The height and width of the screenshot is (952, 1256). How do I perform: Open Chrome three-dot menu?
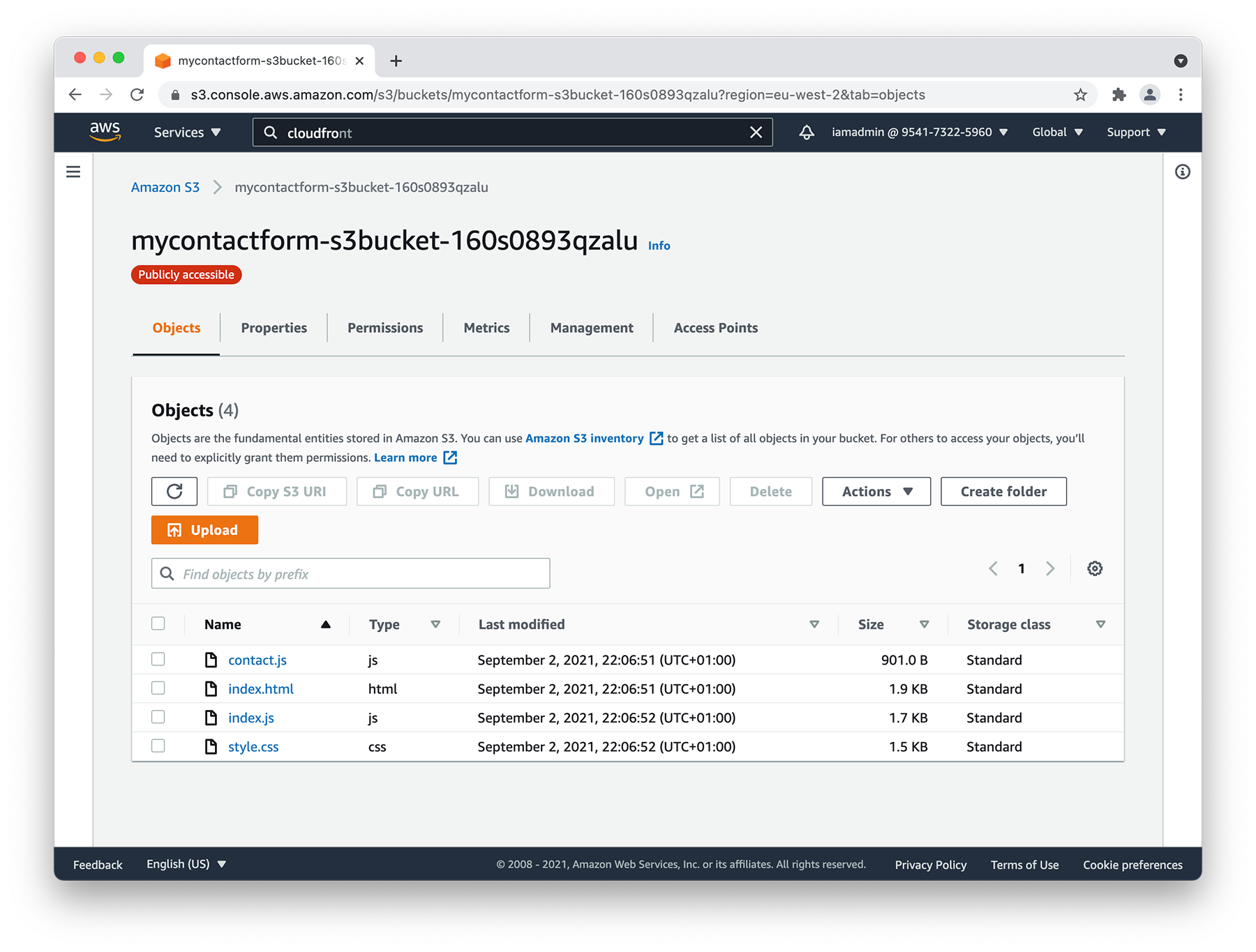[1181, 95]
